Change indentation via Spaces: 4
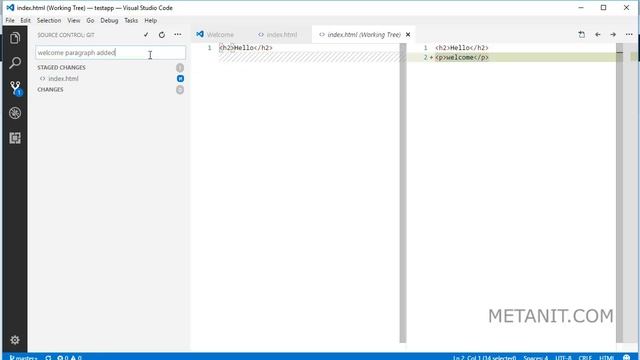The height and width of the screenshot is (360, 640). pyautogui.click(x=536, y=358)
